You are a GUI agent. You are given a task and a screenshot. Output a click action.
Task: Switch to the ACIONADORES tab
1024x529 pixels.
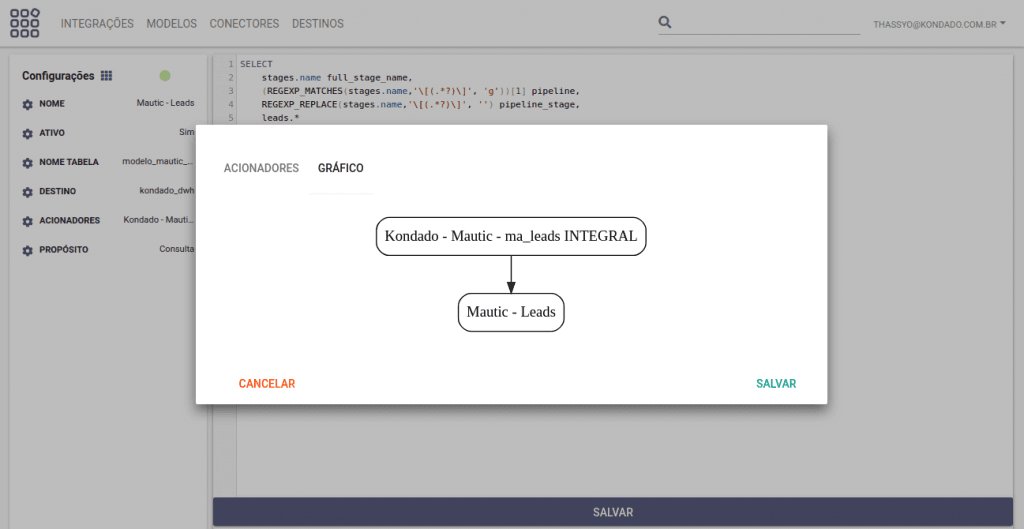pyautogui.click(x=261, y=168)
